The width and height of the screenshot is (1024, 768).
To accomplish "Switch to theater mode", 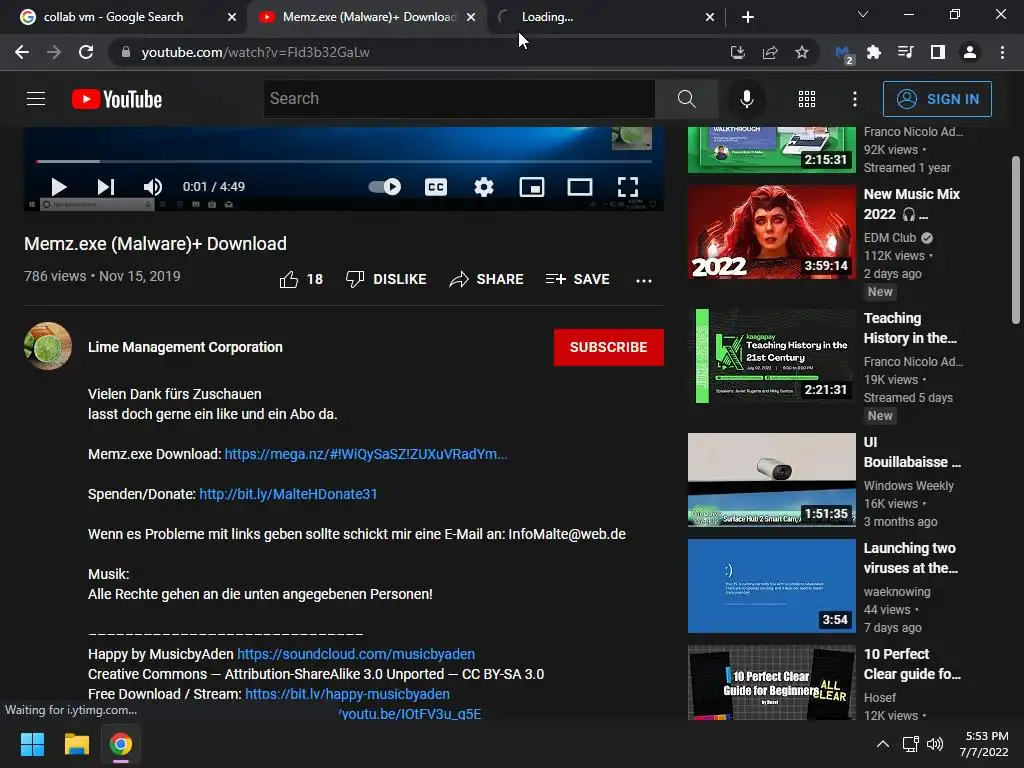I will (x=579, y=187).
